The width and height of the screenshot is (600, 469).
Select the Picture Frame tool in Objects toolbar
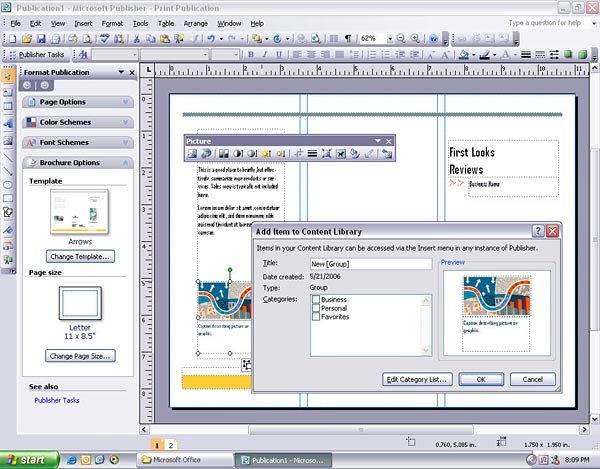pos(8,140)
